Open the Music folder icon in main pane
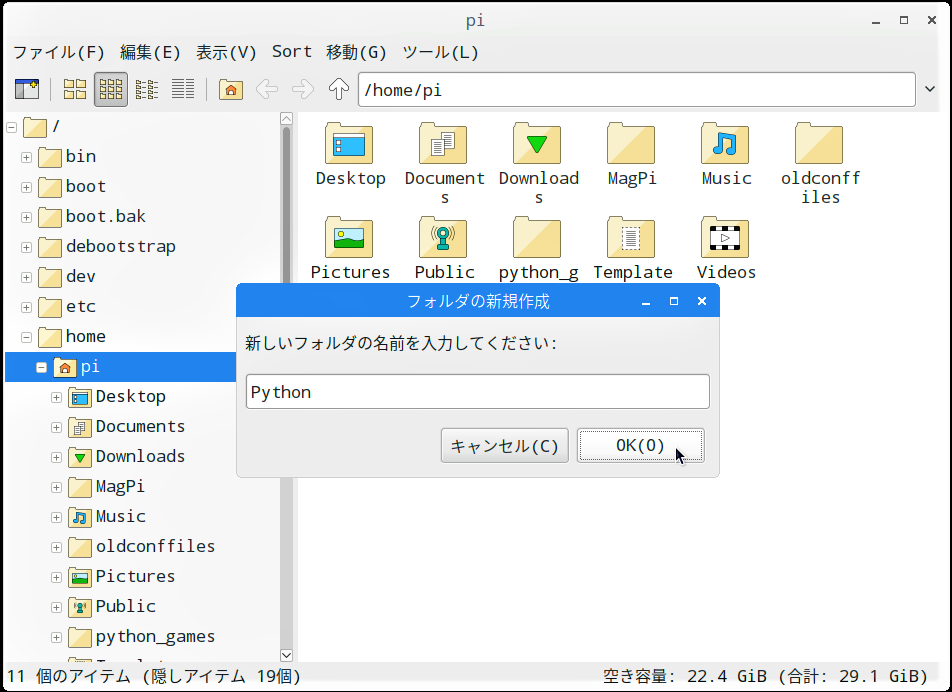952x692 pixels. point(726,143)
